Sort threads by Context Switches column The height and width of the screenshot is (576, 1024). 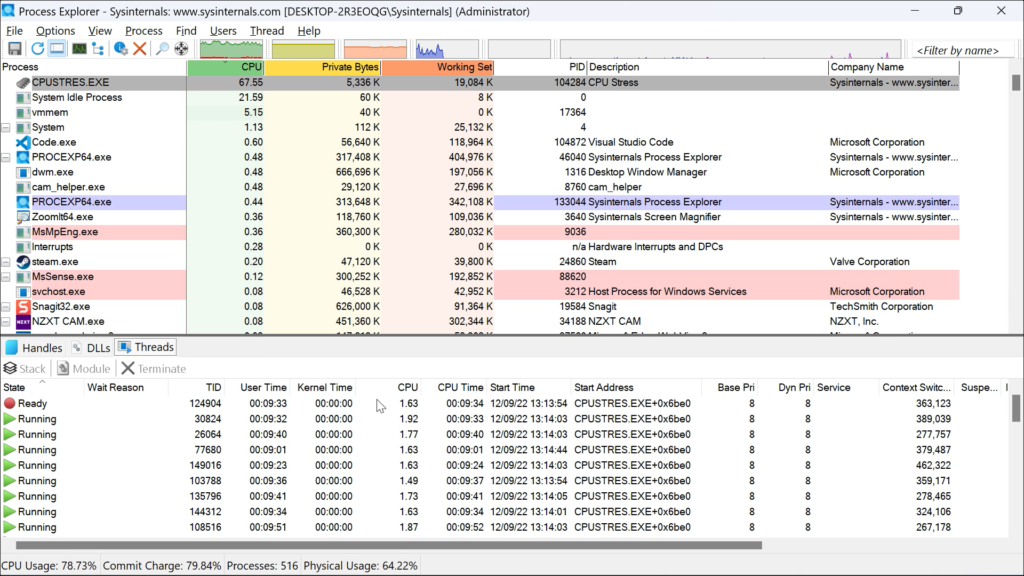[x=916, y=387]
